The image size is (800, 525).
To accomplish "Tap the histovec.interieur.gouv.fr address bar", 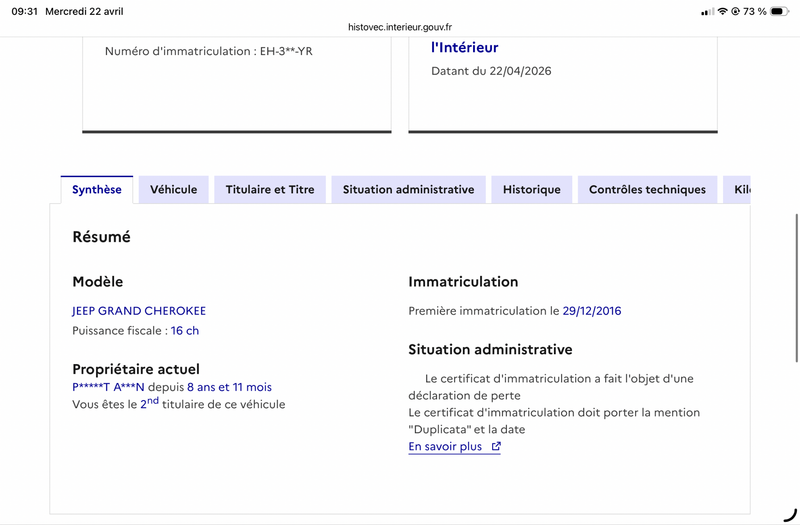I will click(x=399, y=27).
